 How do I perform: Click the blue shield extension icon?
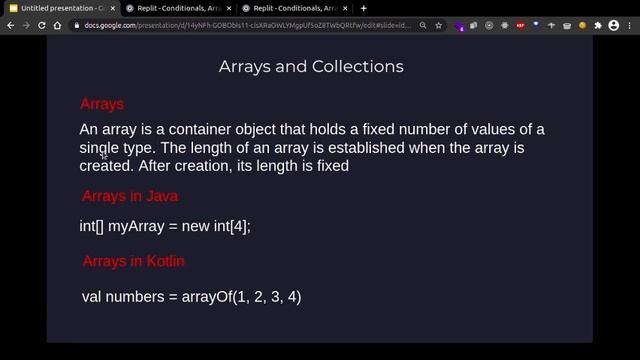[536, 25]
